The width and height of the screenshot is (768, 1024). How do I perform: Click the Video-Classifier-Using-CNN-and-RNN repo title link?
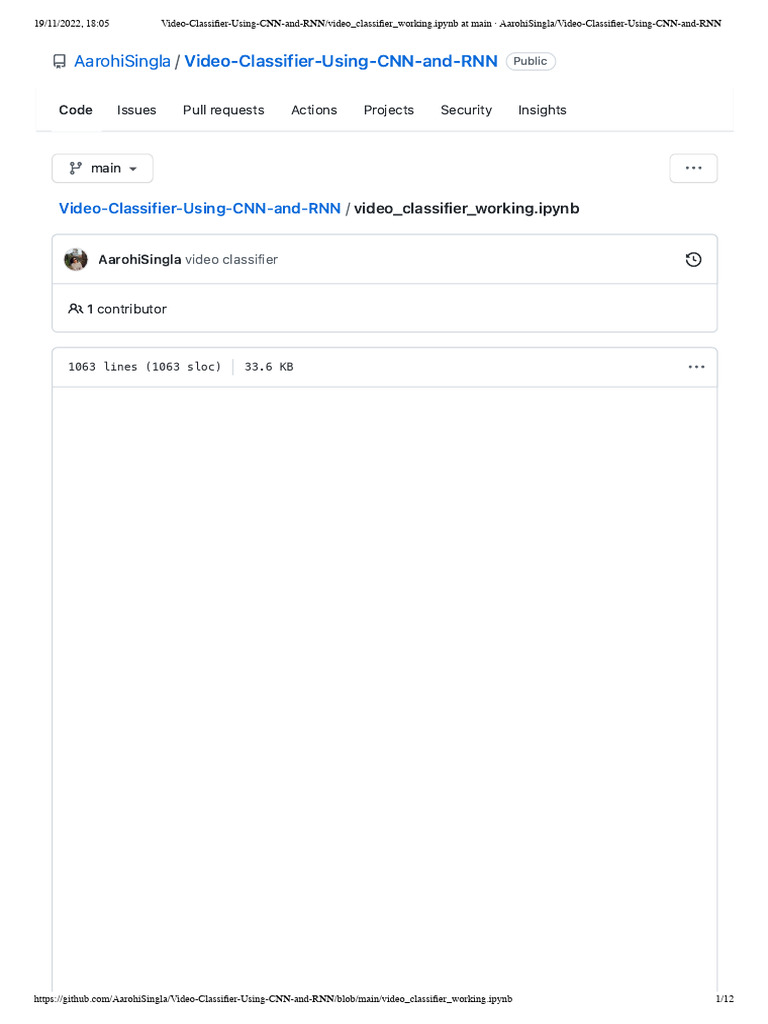coord(341,62)
